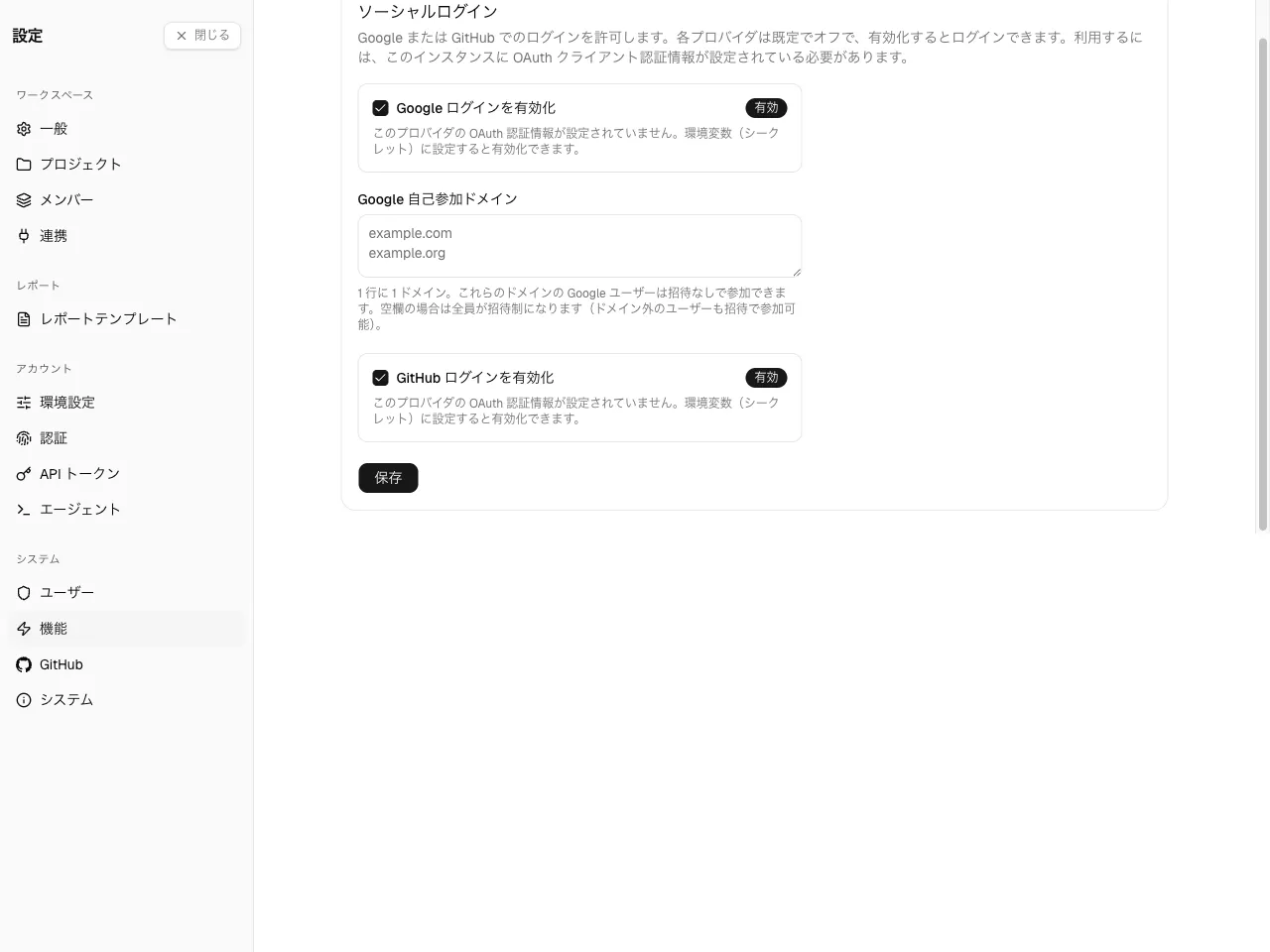Click the page vertical scrollbar
Viewport: 1270px width, 952px height.
pos(1263,285)
